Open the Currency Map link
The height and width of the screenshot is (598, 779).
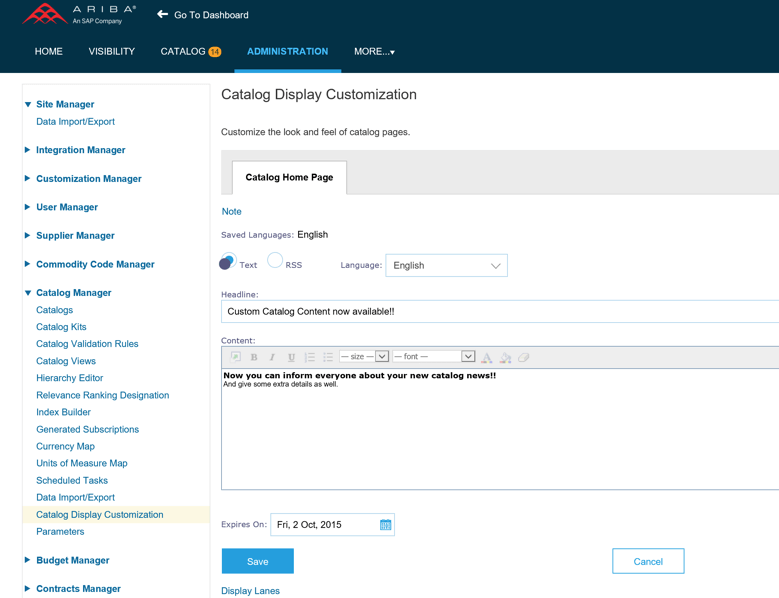pos(66,446)
